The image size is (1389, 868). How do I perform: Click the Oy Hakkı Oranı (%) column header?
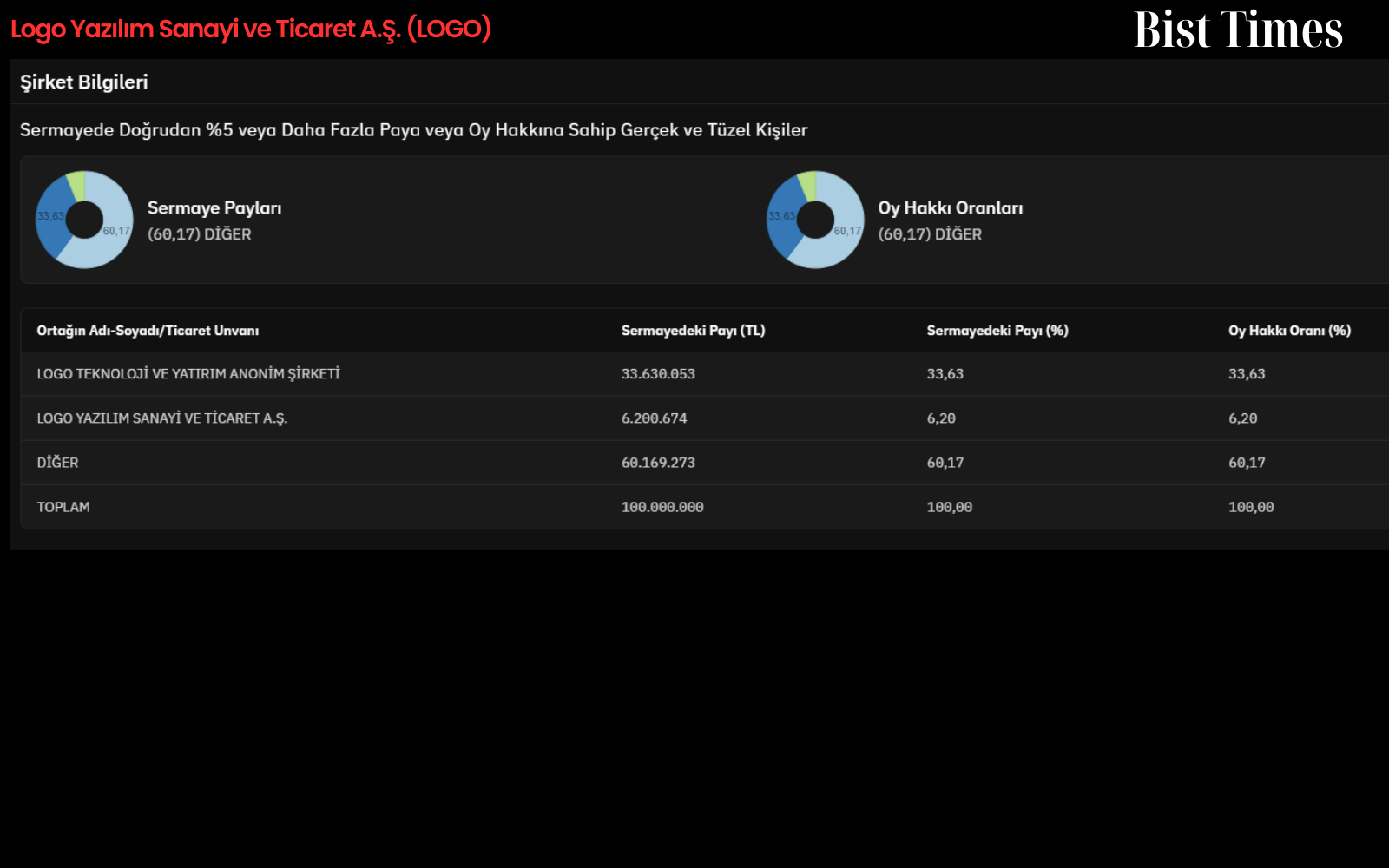coord(1290,331)
